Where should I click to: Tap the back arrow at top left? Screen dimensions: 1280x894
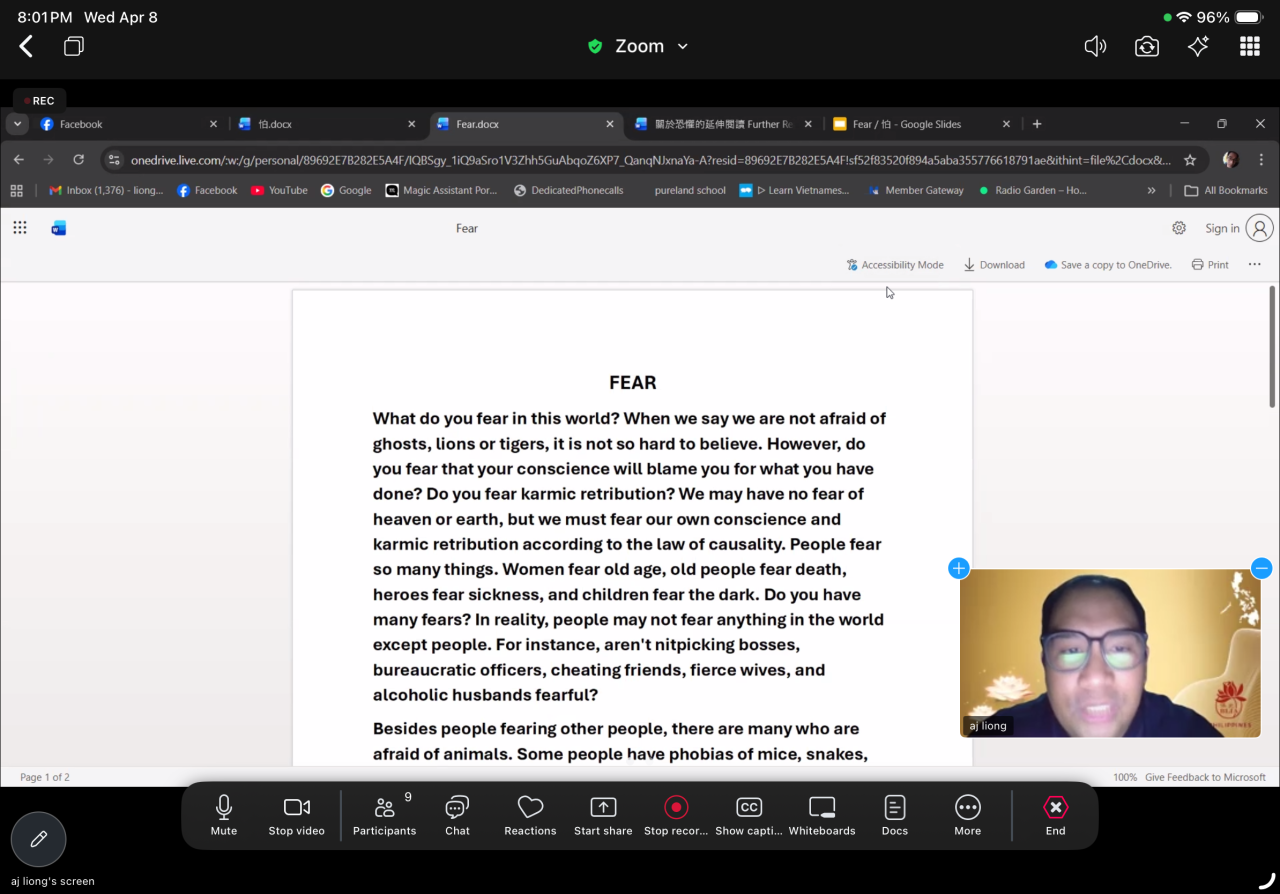click(x=27, y=46)
